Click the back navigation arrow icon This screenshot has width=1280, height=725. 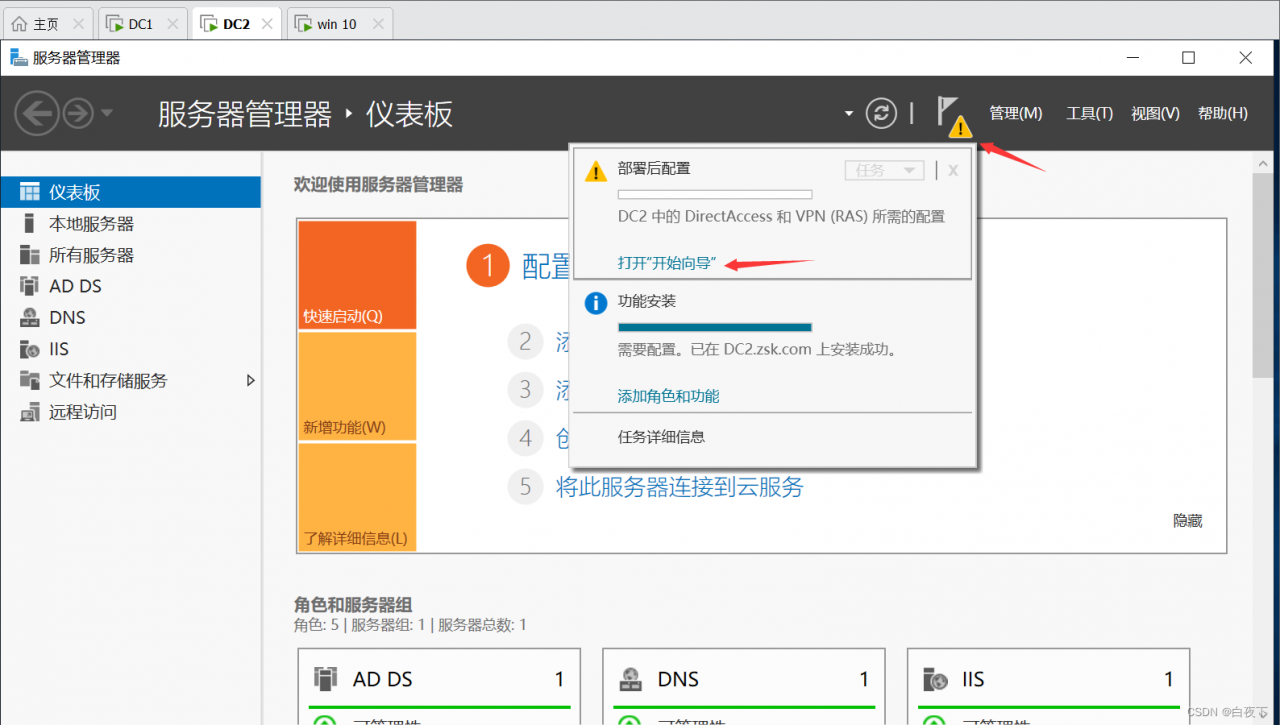(x=37, y=113)
